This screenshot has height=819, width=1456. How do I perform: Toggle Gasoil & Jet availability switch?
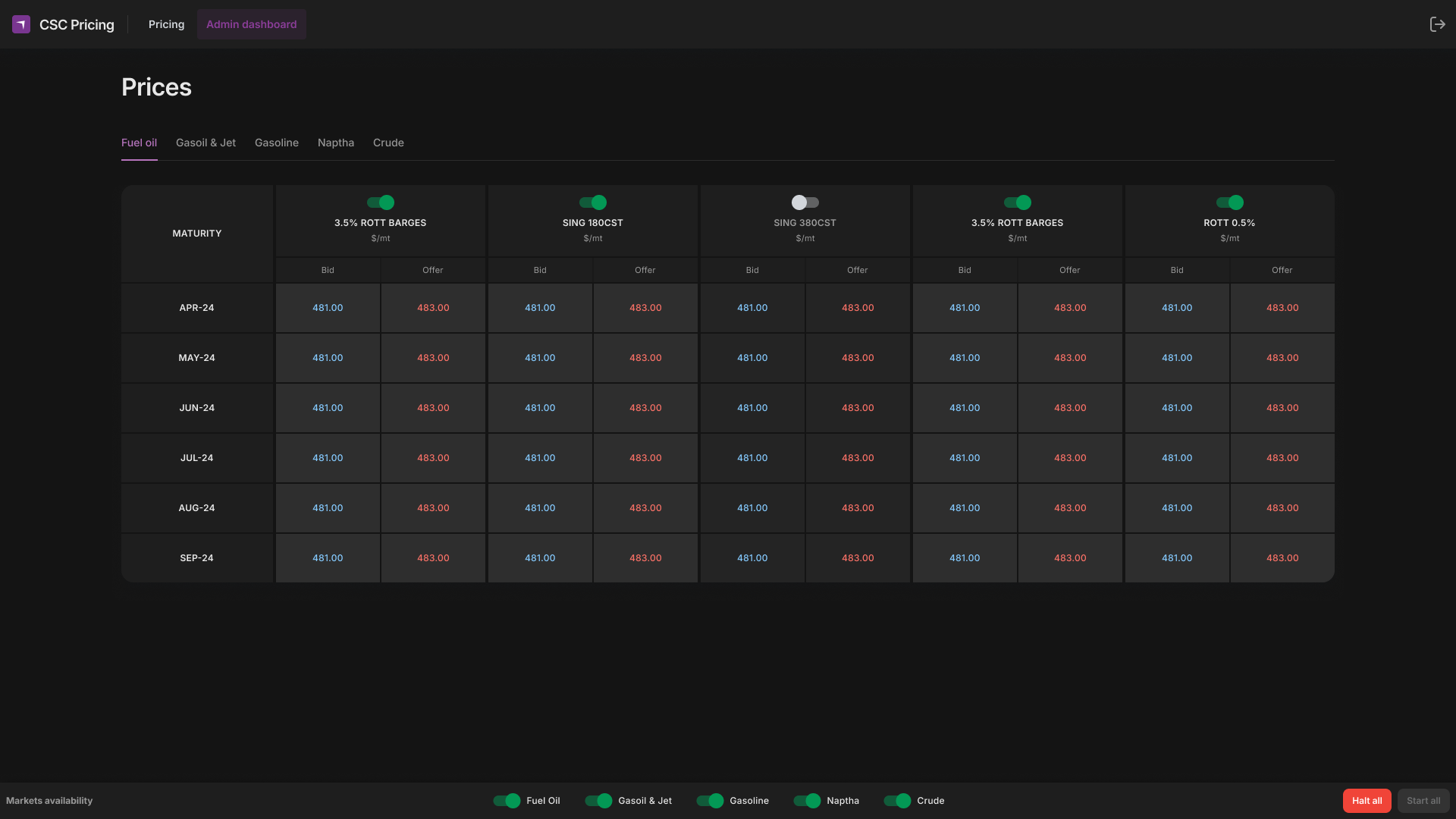[x=598, y=801]
